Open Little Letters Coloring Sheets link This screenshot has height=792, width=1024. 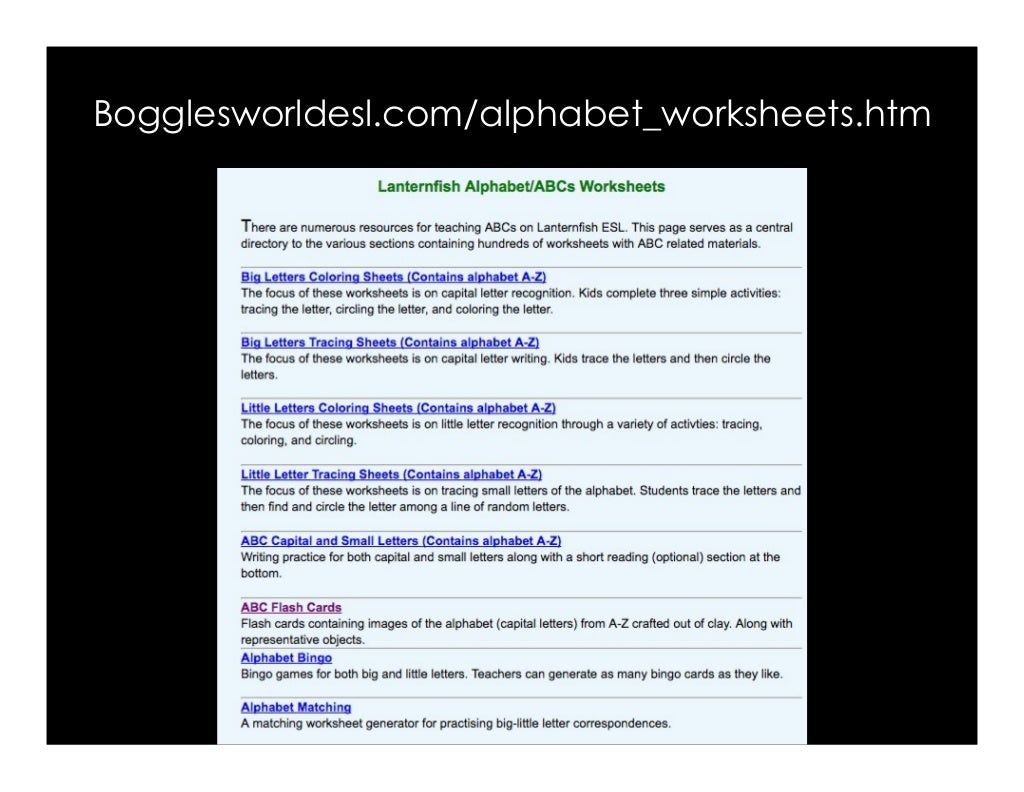tap(398, 408)
